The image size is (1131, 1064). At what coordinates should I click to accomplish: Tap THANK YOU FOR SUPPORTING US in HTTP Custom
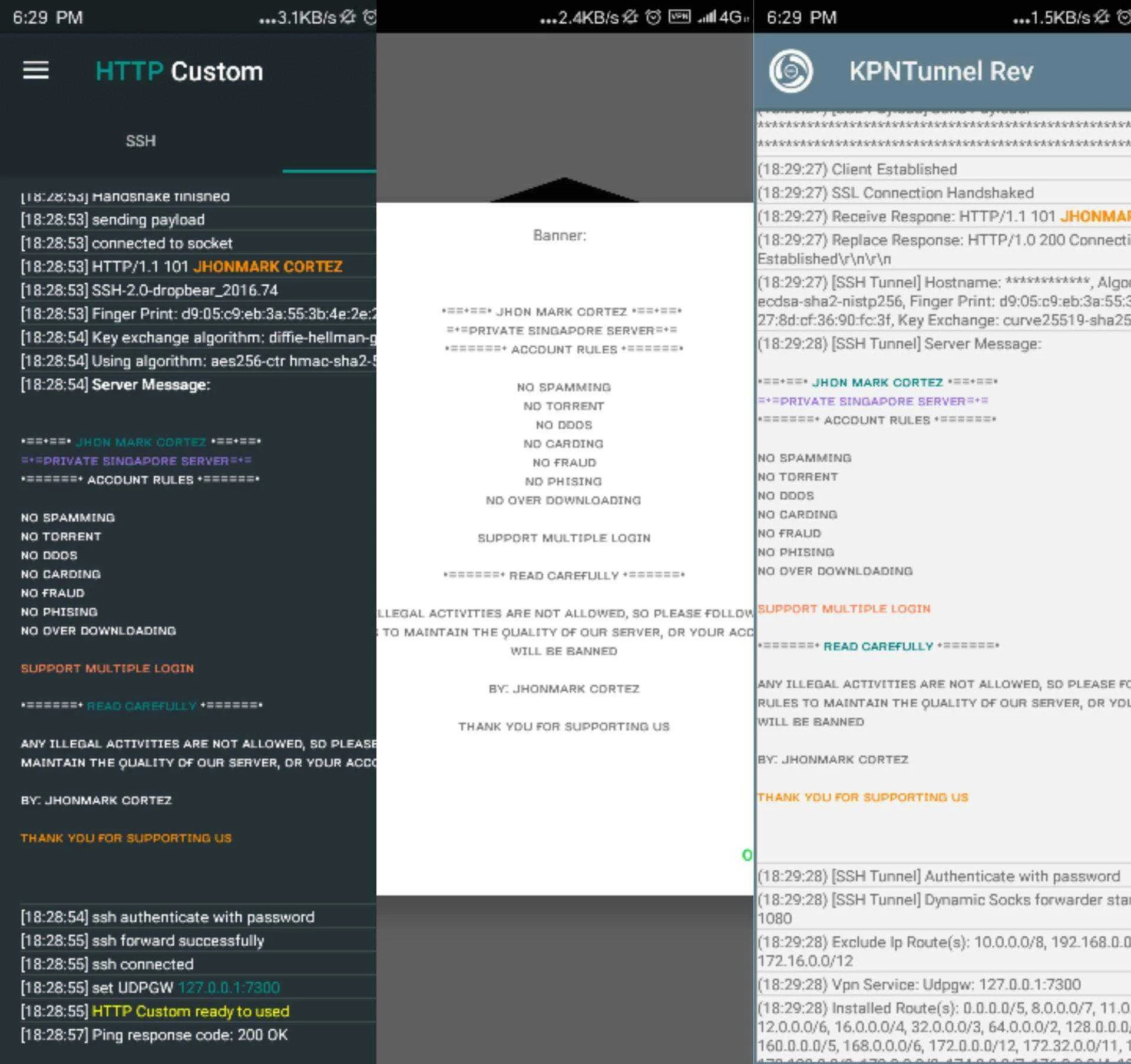[126, 838]
